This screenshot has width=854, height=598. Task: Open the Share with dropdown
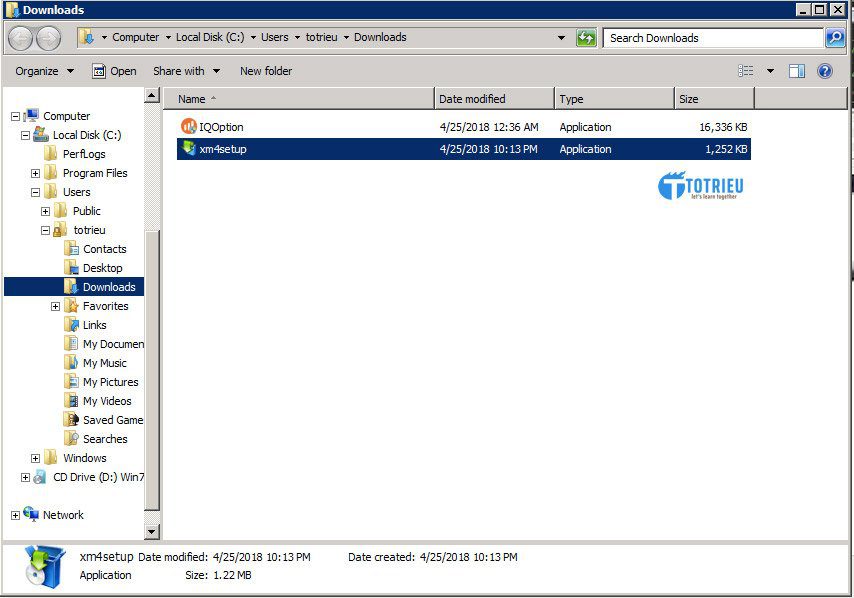[x=186, y=71]
